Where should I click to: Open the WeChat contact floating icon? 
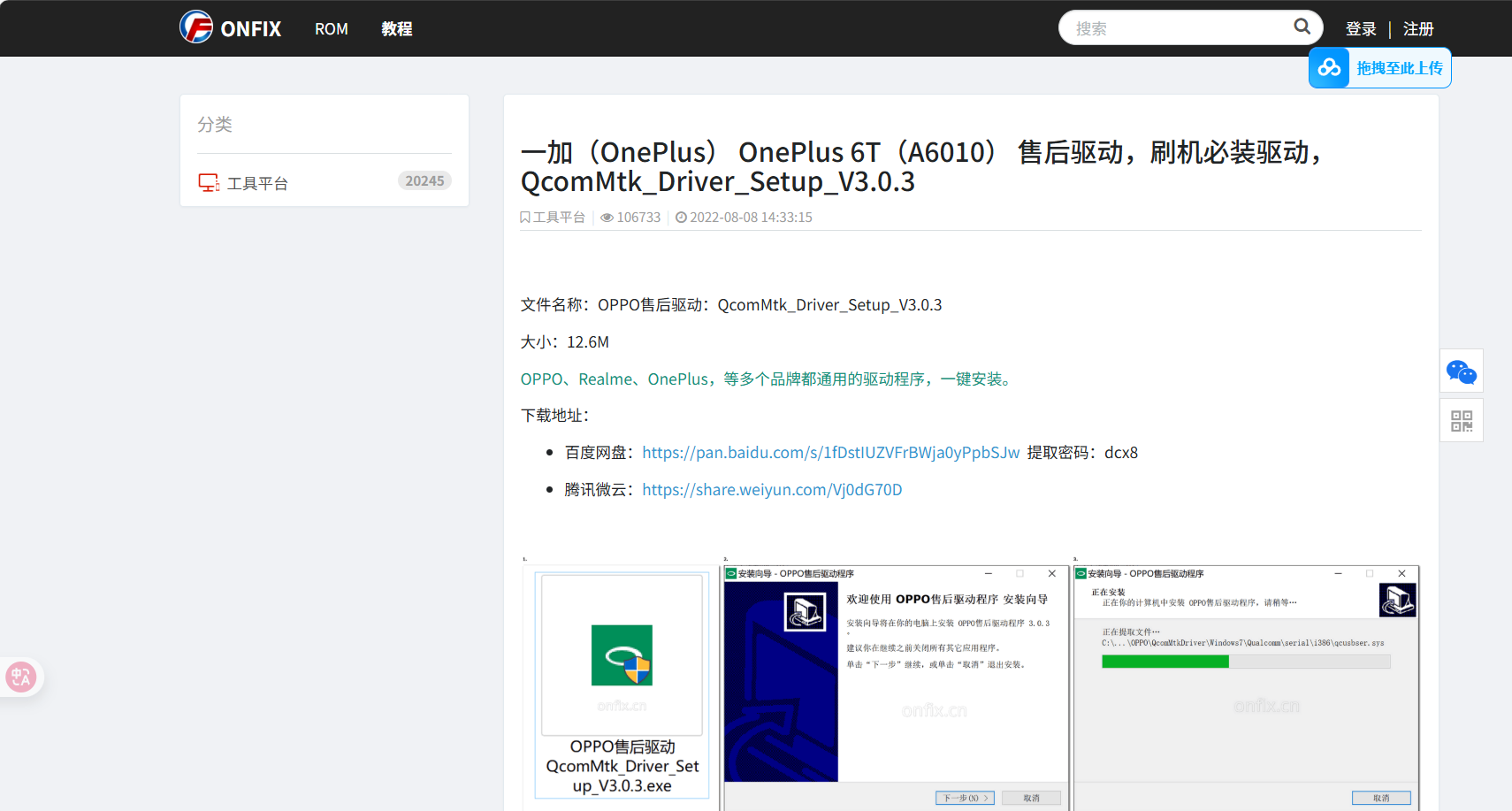pyautogui.click(x=1461, y=371)
